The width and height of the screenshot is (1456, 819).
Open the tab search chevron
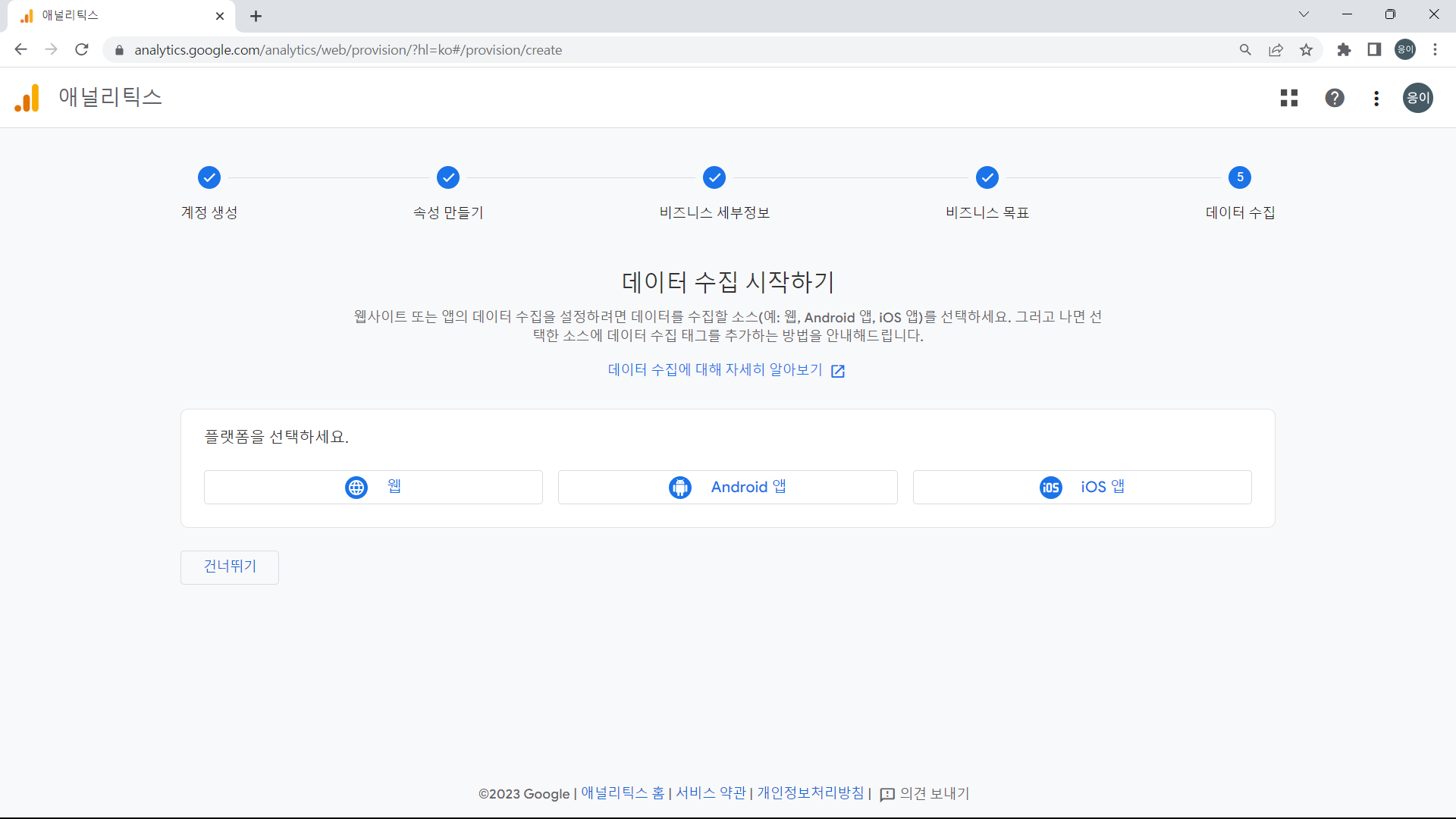point(1304,14)
